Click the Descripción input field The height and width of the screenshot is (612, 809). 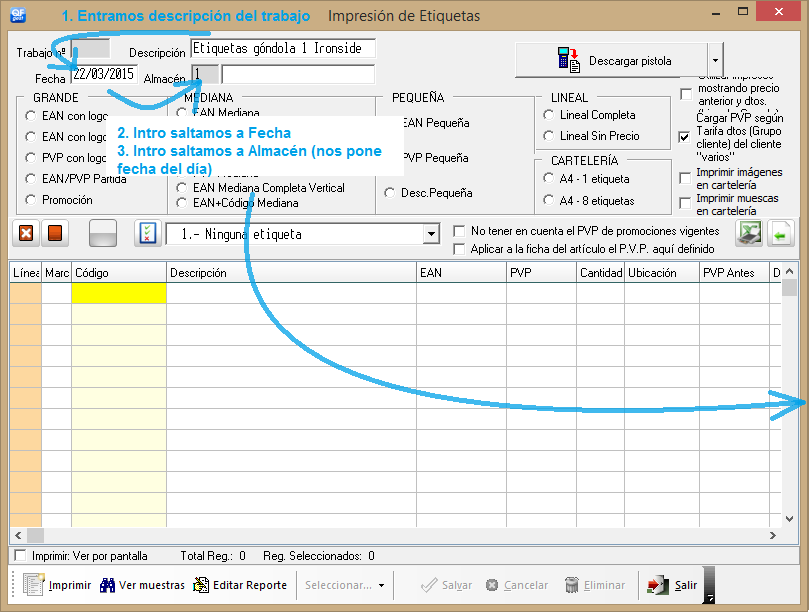pyautogui.click(x=283, y=49)
